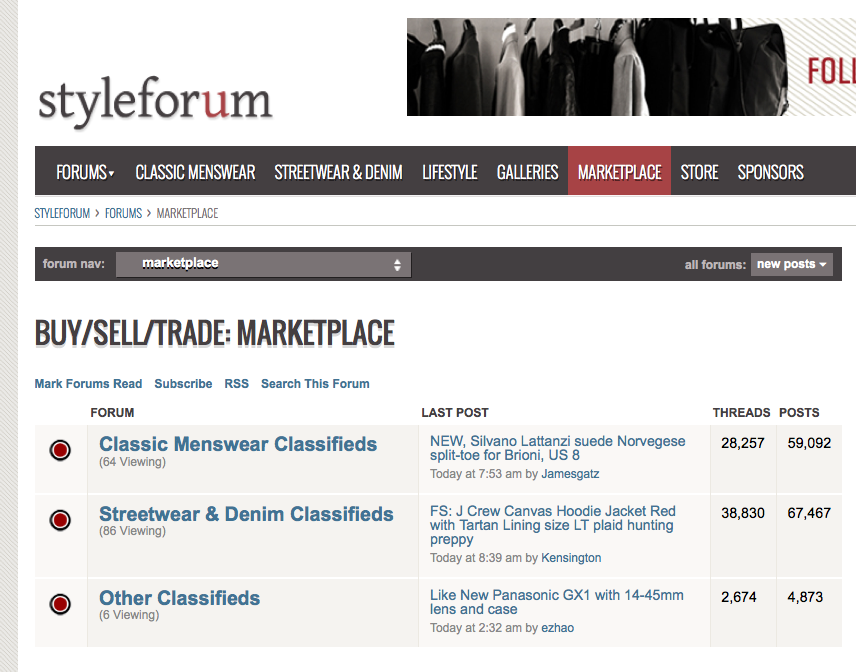Click the clothing rack banner advertisement
Viewport: 856px width, 672px height.
click(x=630, y=67)
